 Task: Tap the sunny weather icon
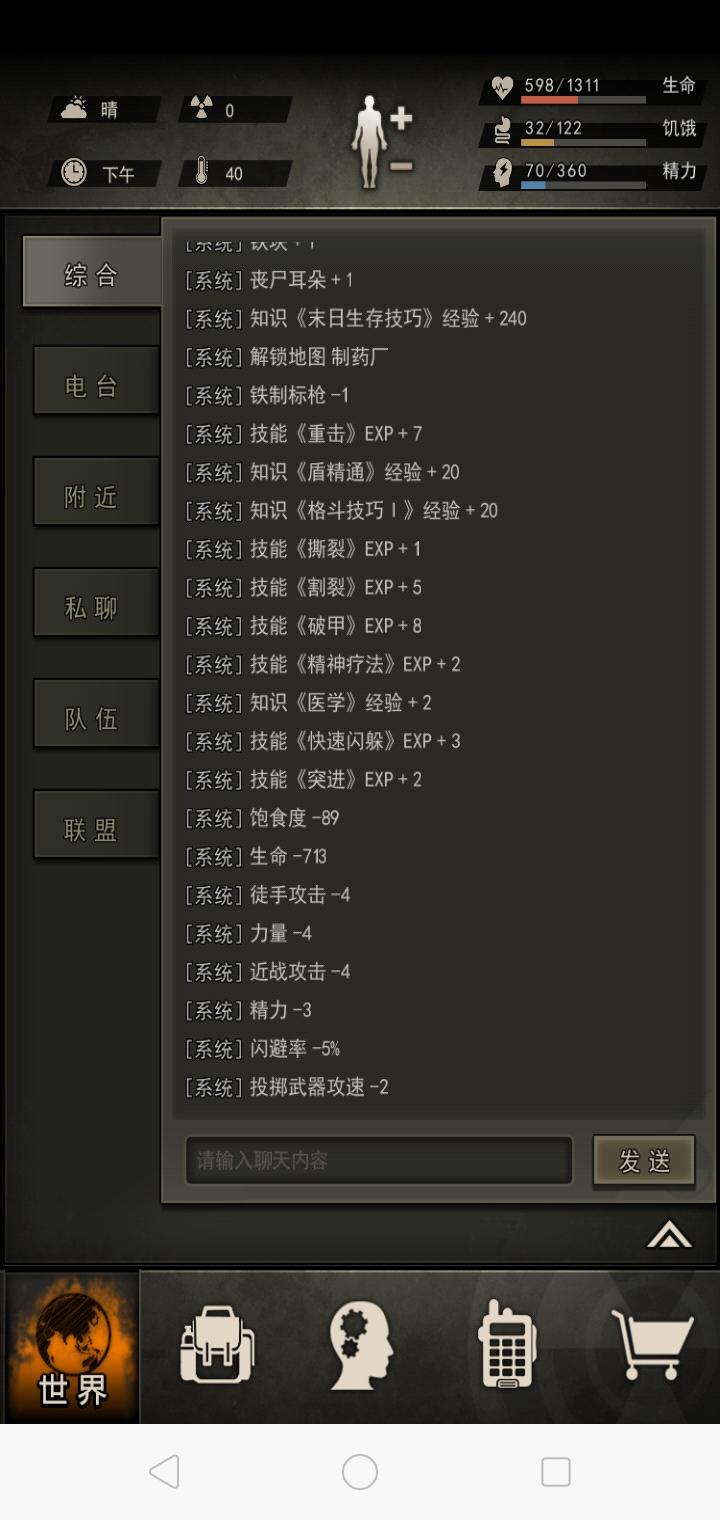coord(74,109)
